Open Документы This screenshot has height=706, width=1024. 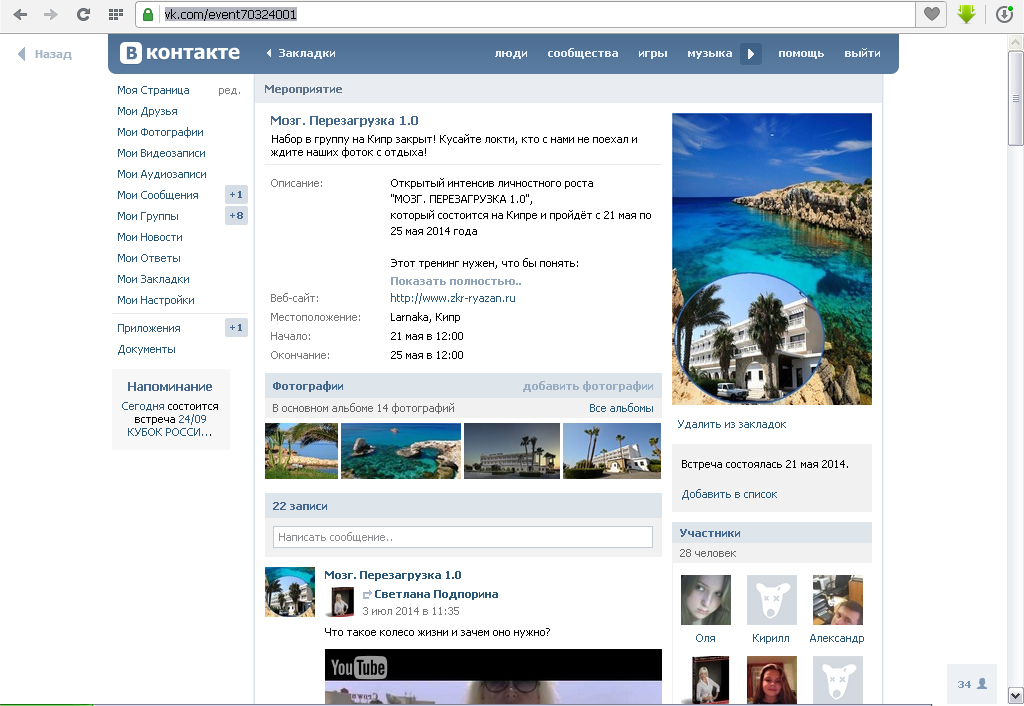147,349
